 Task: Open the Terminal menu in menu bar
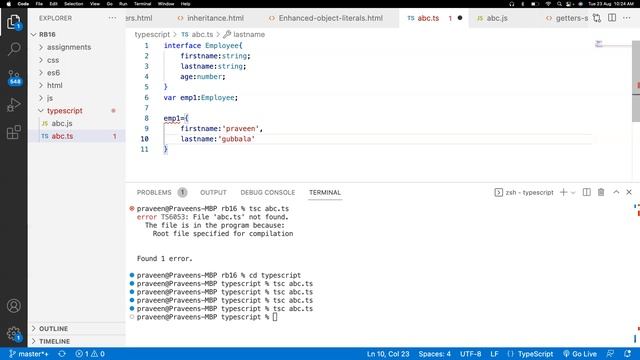click(x=142, y=4)
